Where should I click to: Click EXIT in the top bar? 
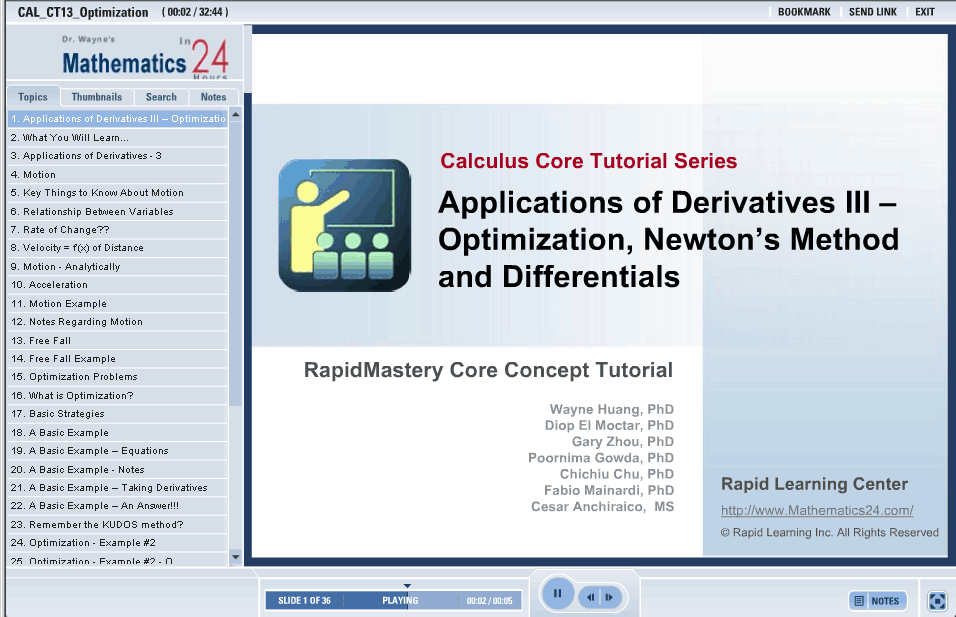924,12
